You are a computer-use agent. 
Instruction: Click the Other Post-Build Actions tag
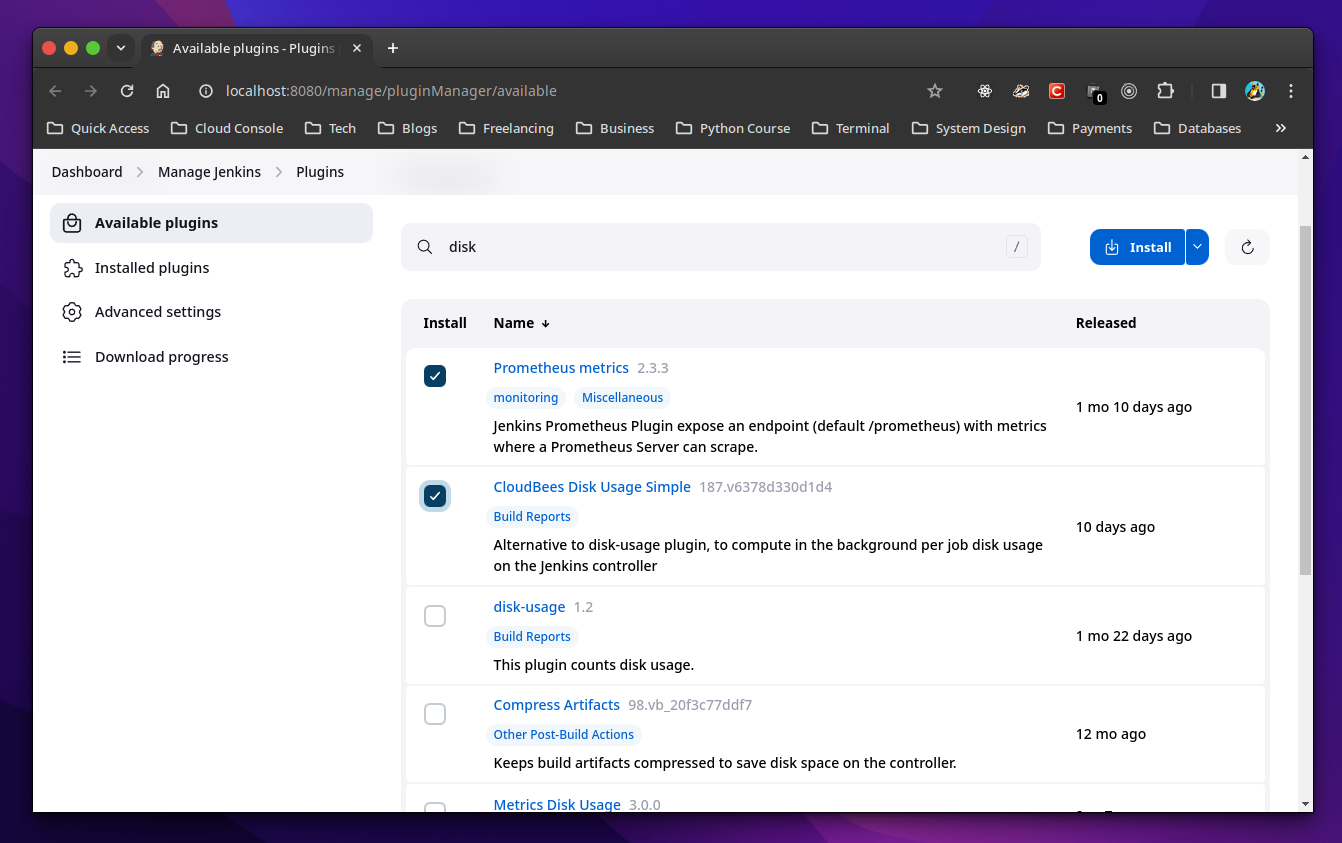pyautogui.click(x=564, y=735)
